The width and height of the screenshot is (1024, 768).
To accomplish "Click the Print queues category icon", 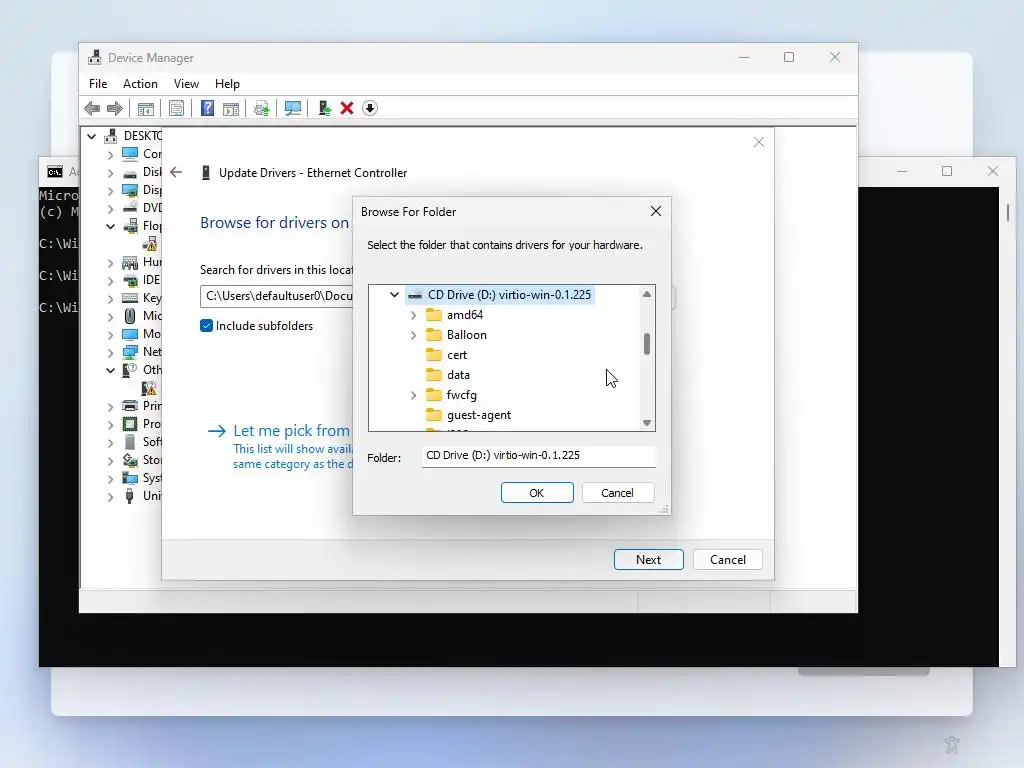I will tap(130, 406).
